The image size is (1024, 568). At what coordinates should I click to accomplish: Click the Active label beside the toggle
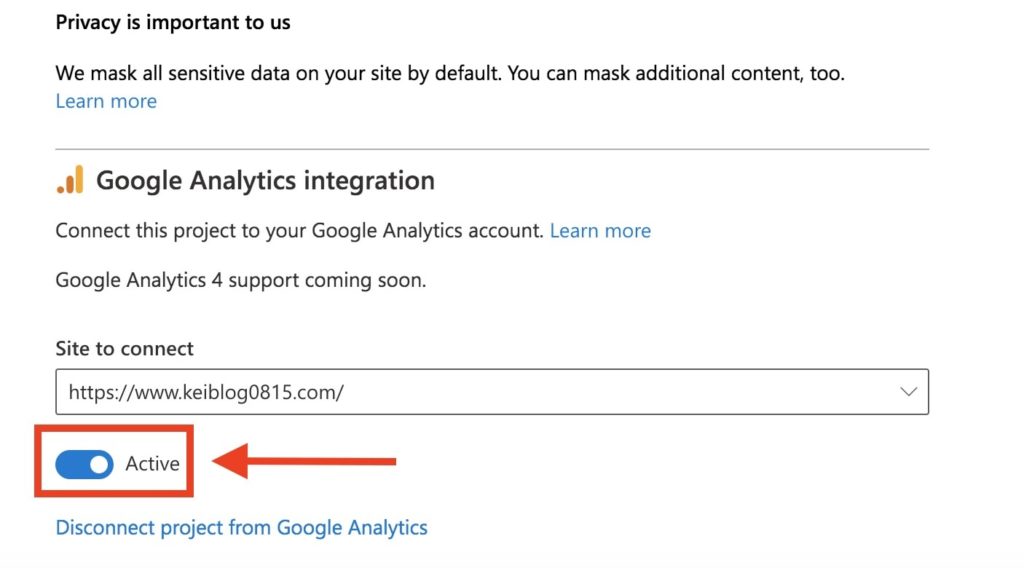point(152,464)
